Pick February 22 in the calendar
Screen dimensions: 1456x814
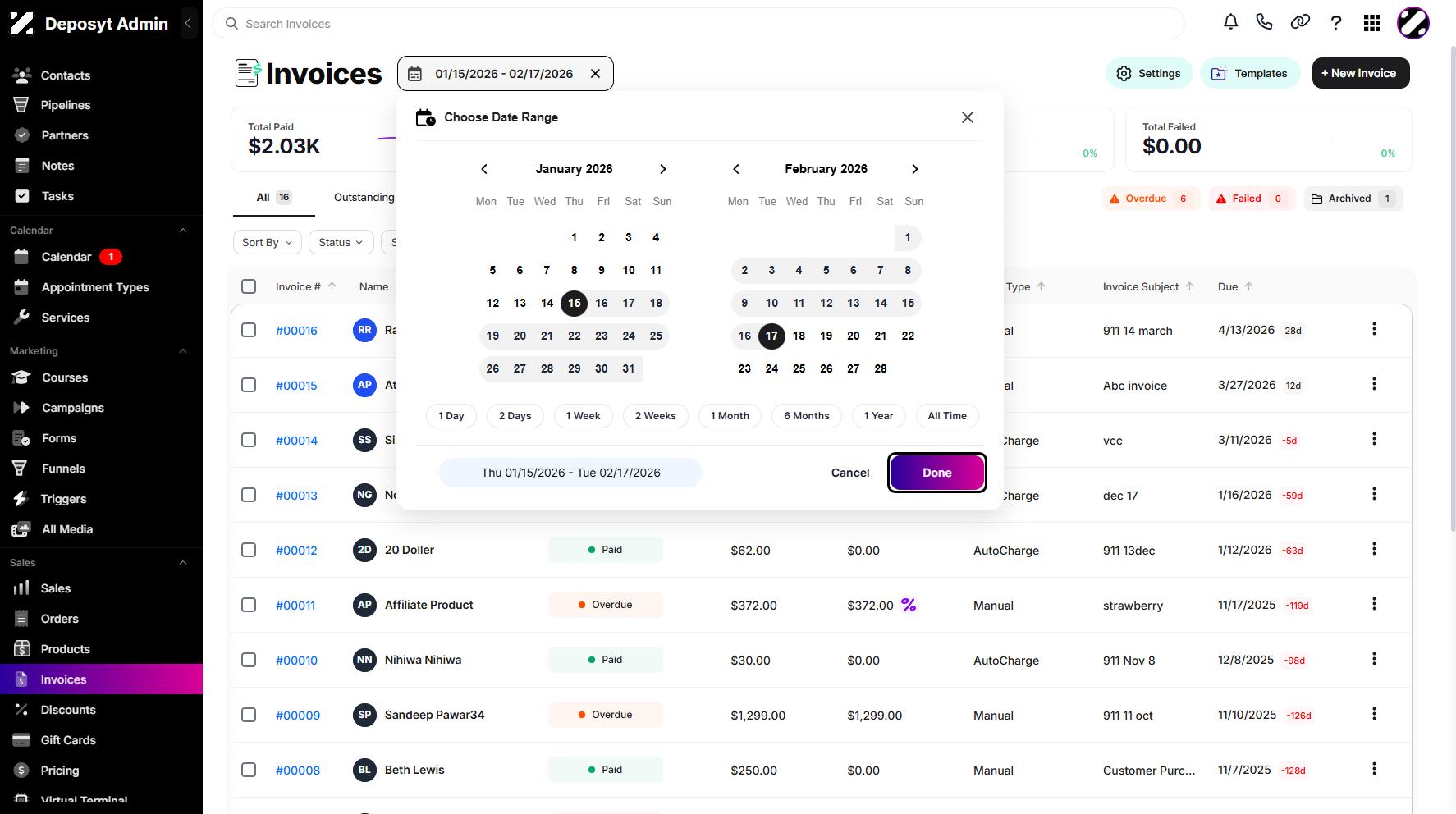(x=908, y=336)
